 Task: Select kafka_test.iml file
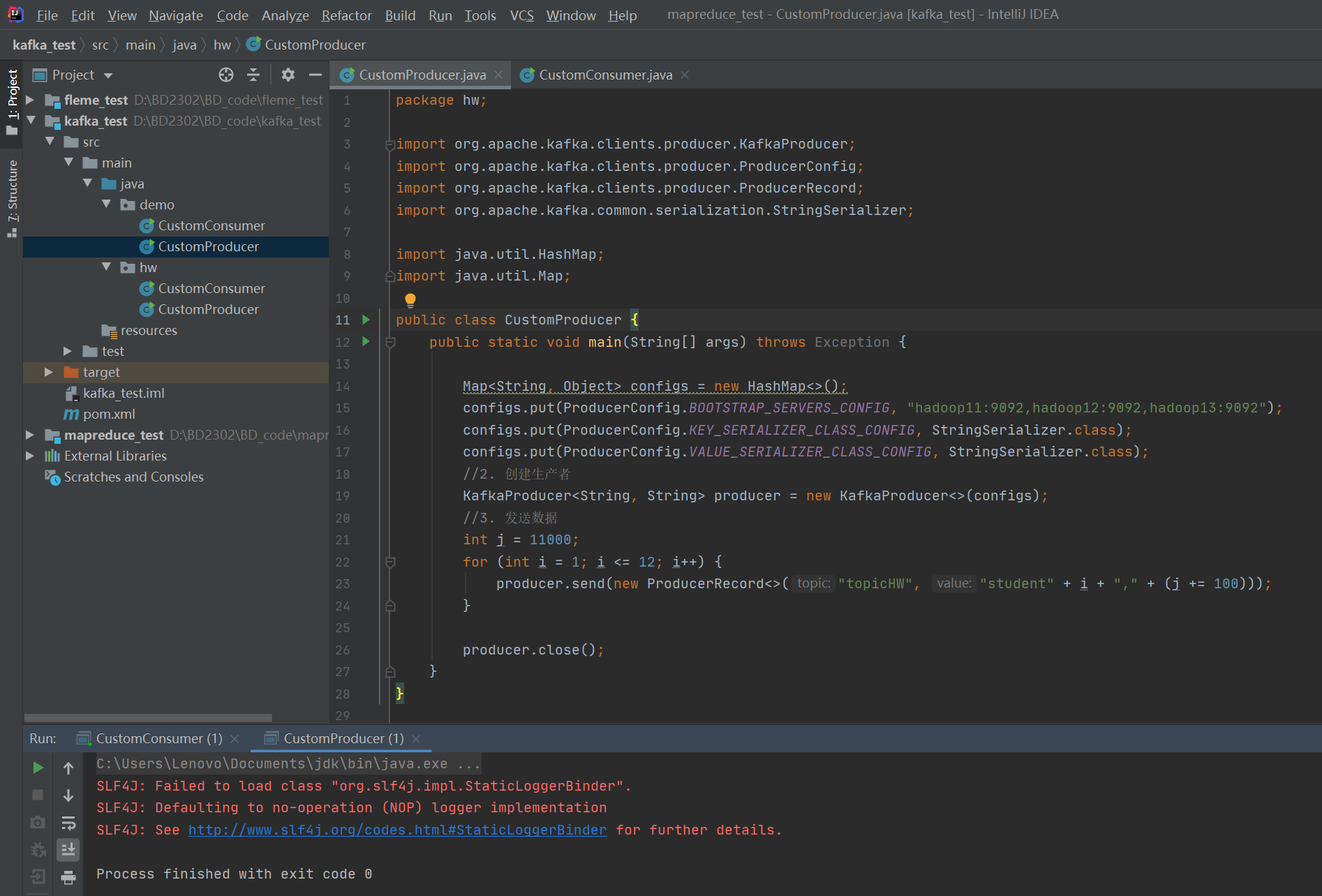point(124,393)
